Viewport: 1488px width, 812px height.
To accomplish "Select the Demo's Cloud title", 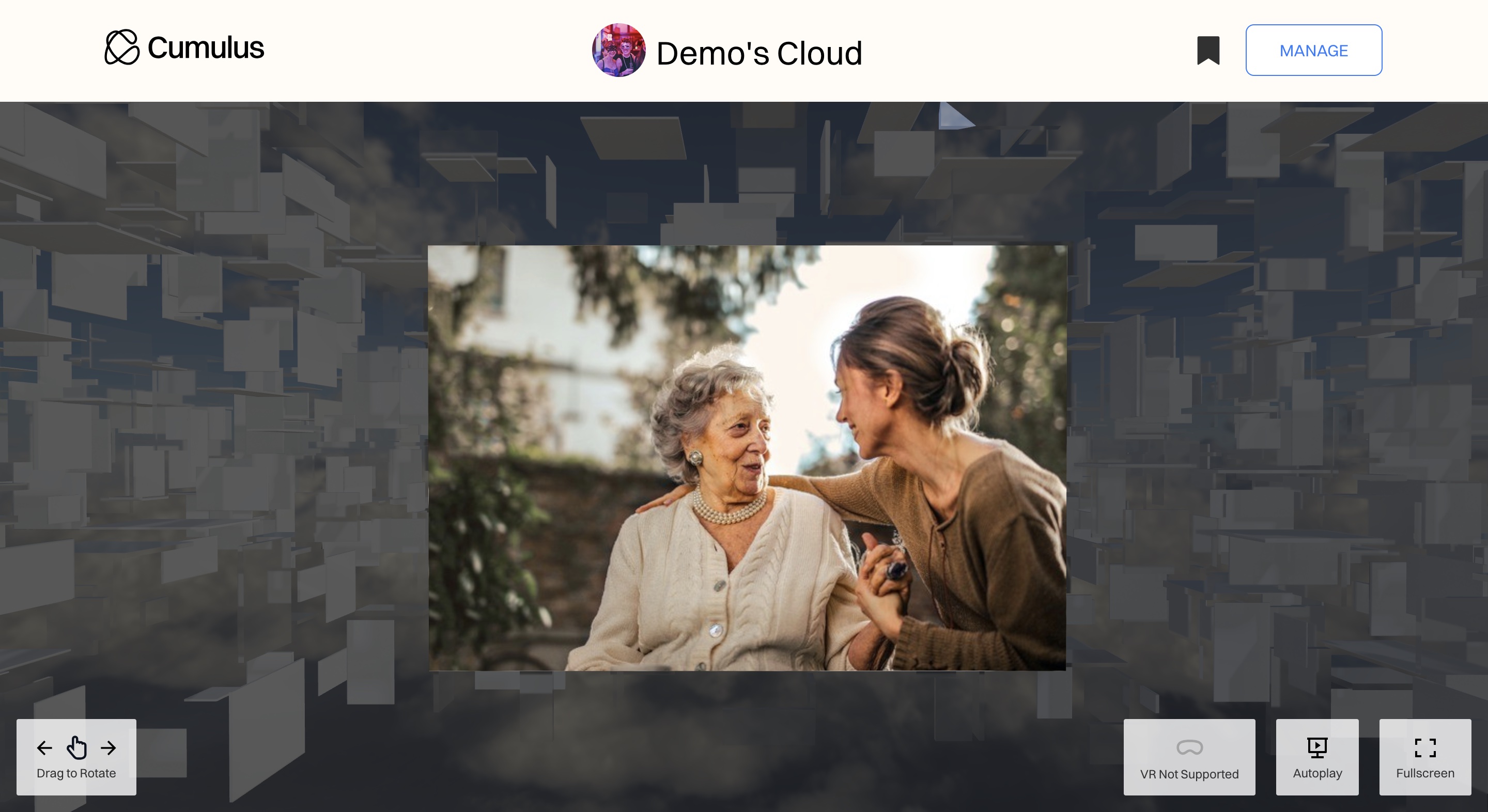I will (758, 53).
